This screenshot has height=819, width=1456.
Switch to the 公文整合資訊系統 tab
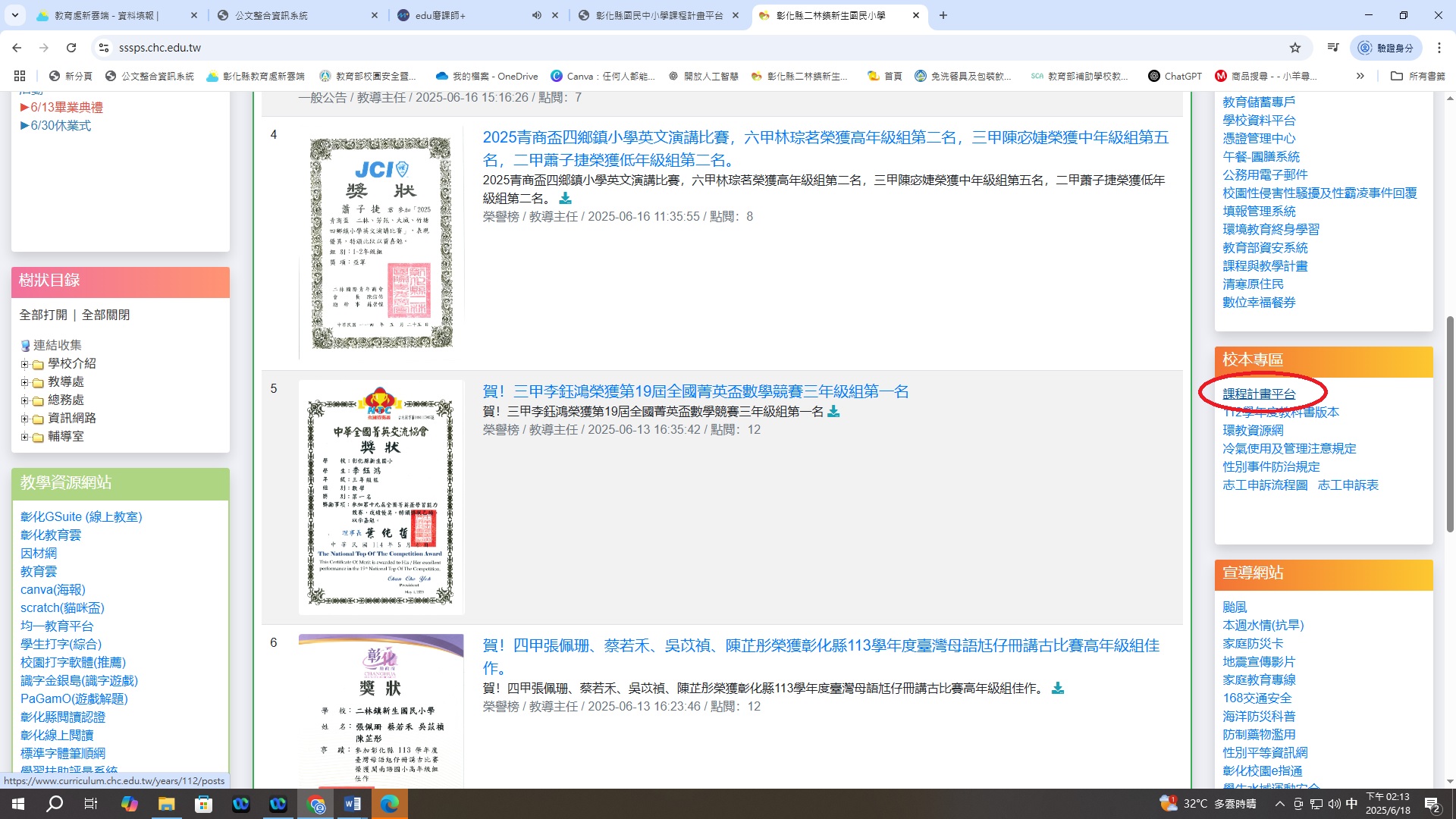pyautogui.click(x=271, y=15)
